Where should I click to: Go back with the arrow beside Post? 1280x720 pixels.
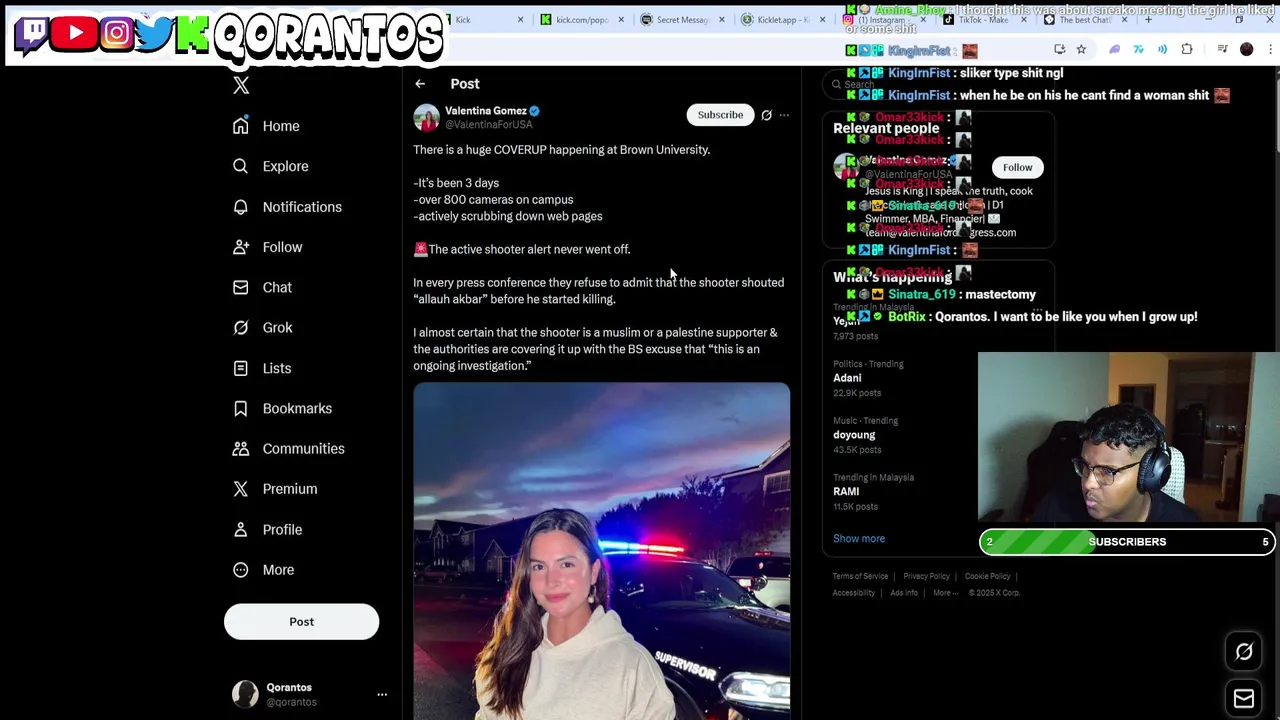(420, 84)
